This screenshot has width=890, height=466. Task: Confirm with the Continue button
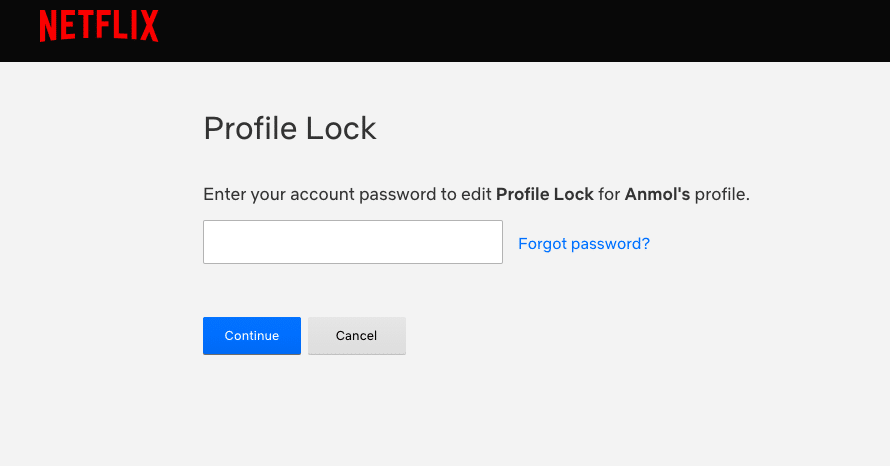coord(251,336)
